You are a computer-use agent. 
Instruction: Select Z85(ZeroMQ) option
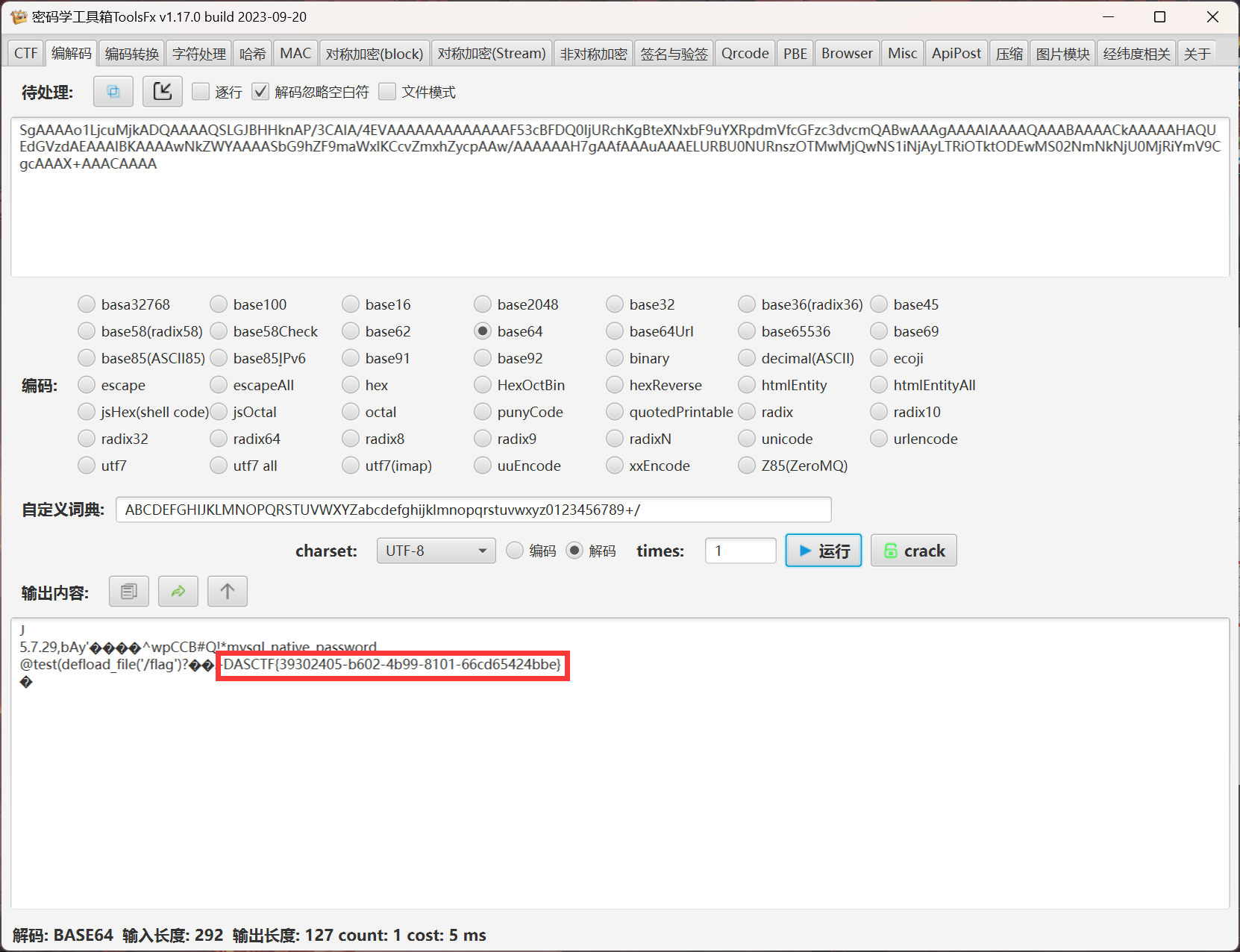747,466
